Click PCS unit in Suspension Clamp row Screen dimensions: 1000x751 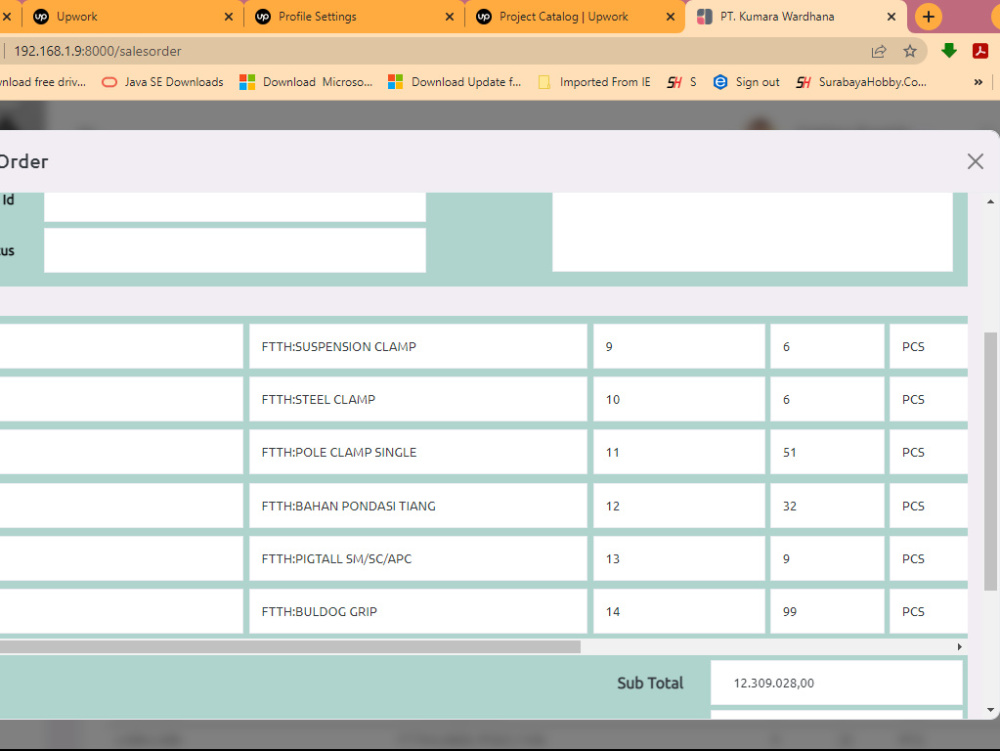[929, 346]
